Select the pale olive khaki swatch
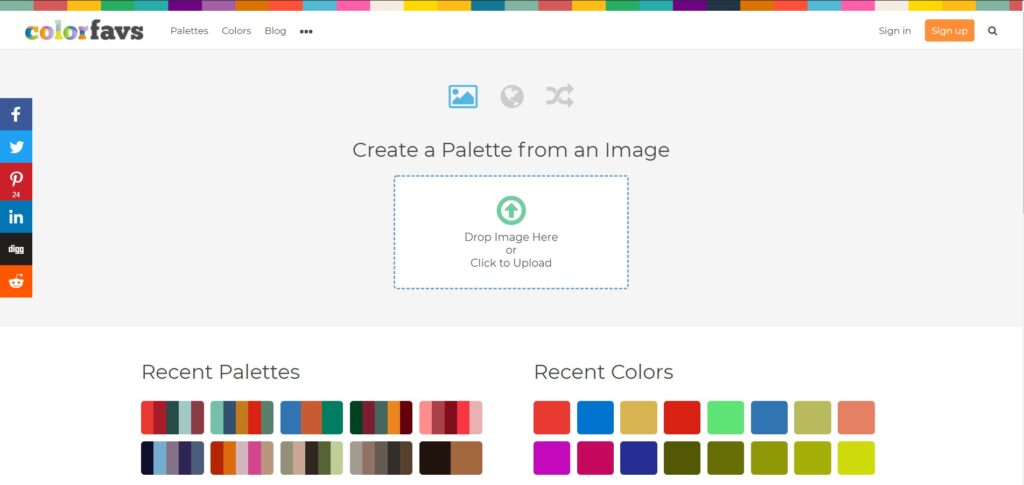The image size is (1024, 485). (x=813, y=418)
